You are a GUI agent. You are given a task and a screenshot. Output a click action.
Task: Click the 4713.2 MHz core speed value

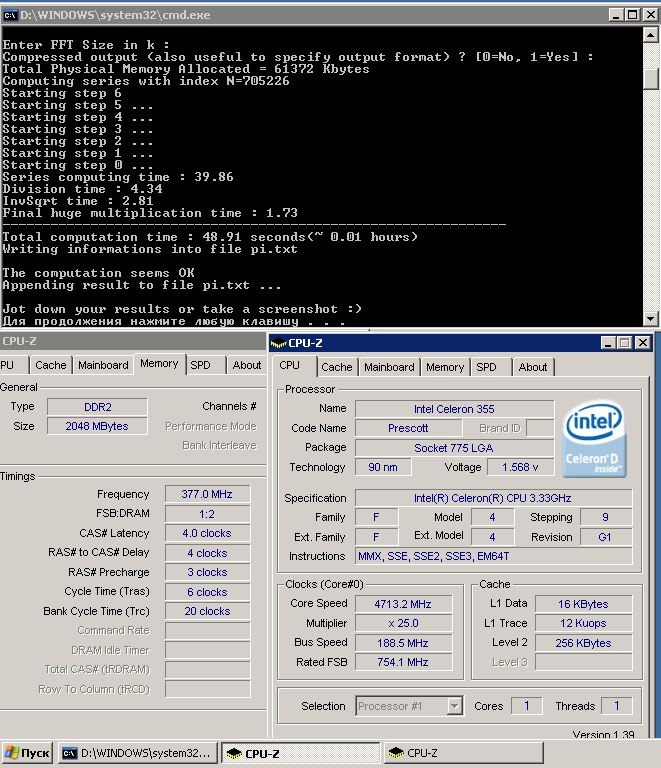[x=403, y=604]
